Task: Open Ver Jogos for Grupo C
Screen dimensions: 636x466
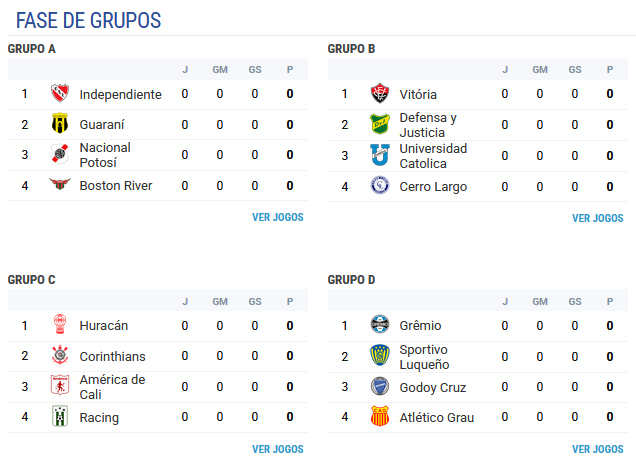Action: 277,449
